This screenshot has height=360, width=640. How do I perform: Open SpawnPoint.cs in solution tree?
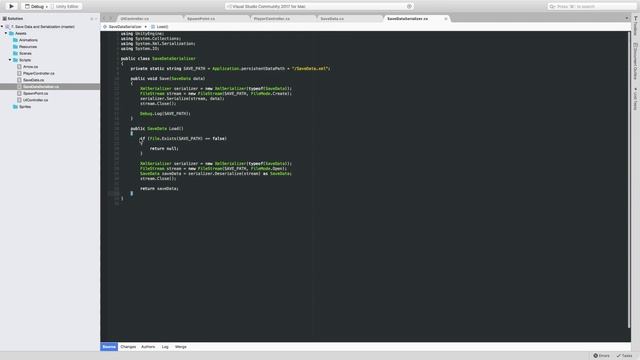click(36, 93)
